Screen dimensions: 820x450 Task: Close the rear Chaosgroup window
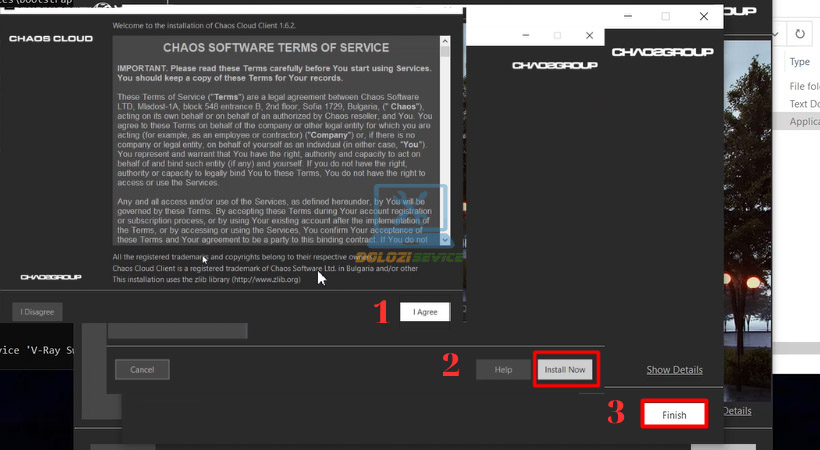point(704,16)
